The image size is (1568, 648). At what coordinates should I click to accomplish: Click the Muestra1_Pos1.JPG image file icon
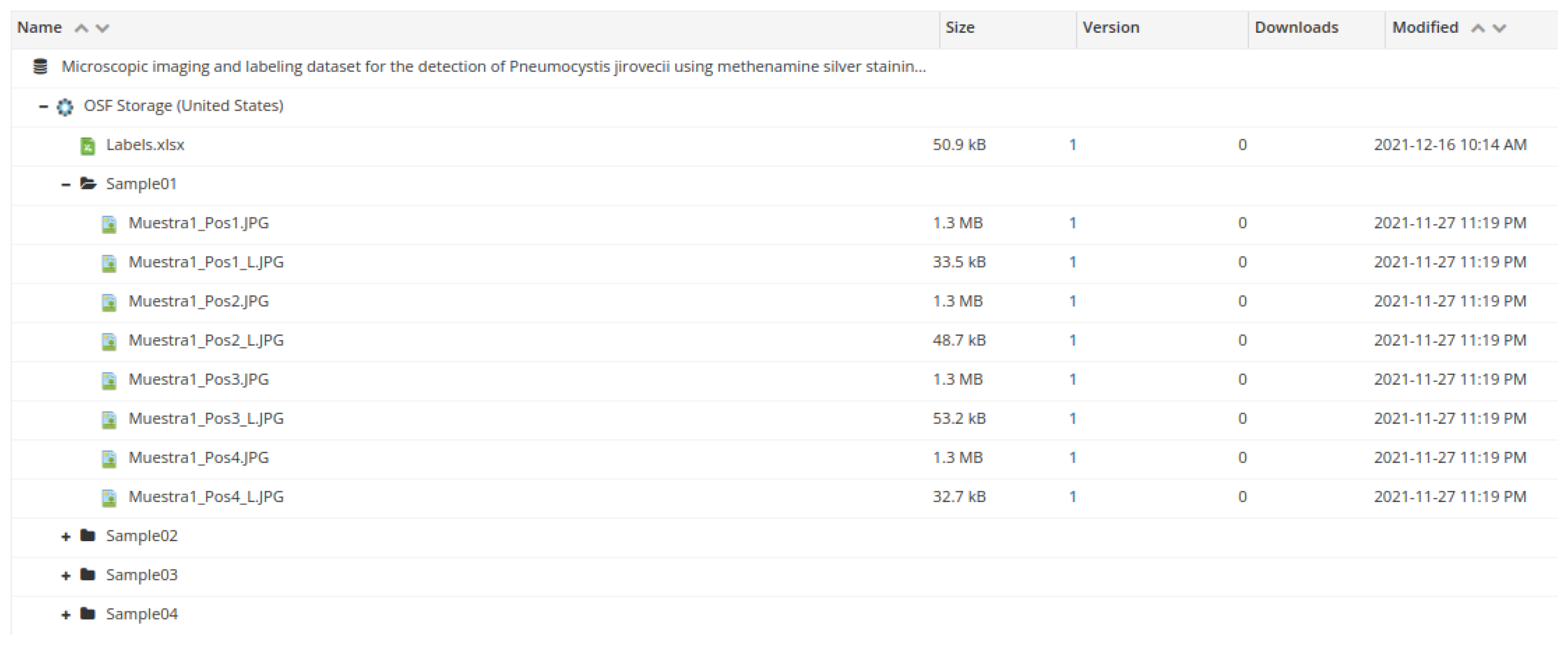tap(109, 224)
